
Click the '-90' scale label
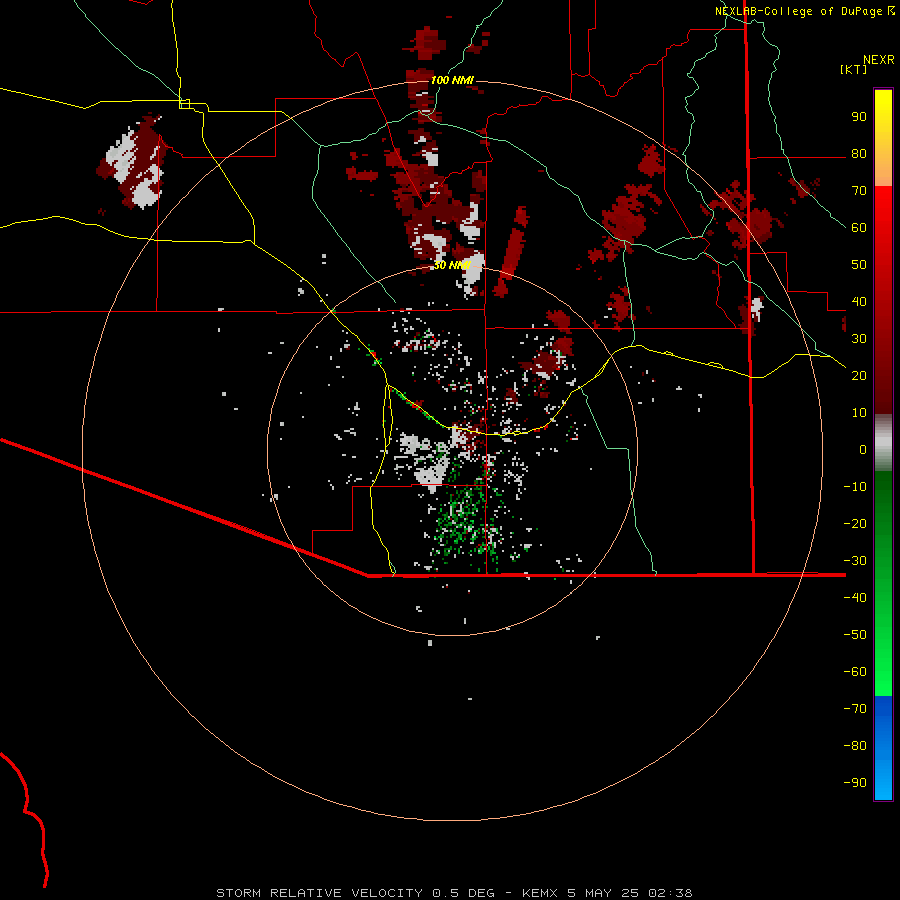tap(855, 783)
